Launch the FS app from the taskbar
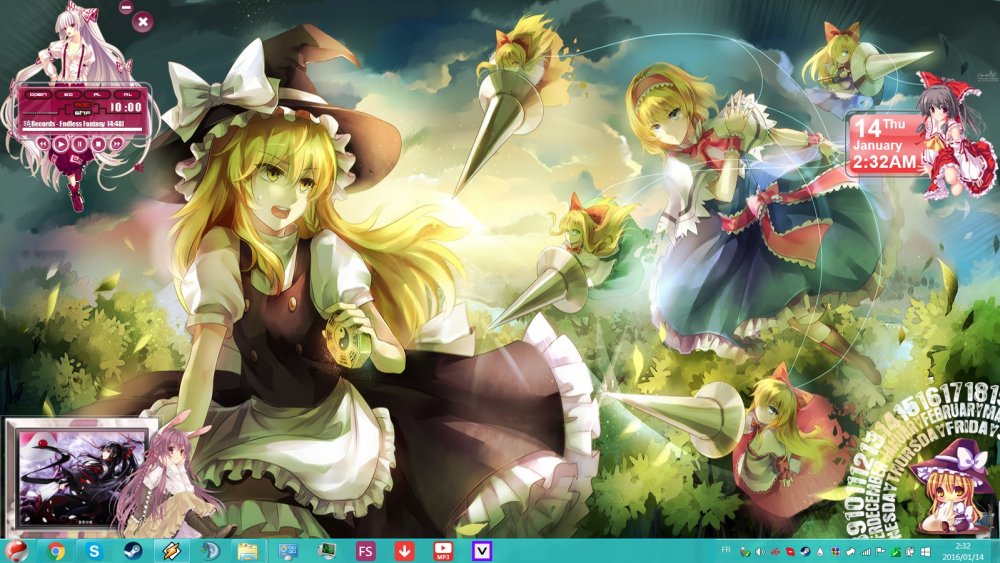 coord(365,551)
